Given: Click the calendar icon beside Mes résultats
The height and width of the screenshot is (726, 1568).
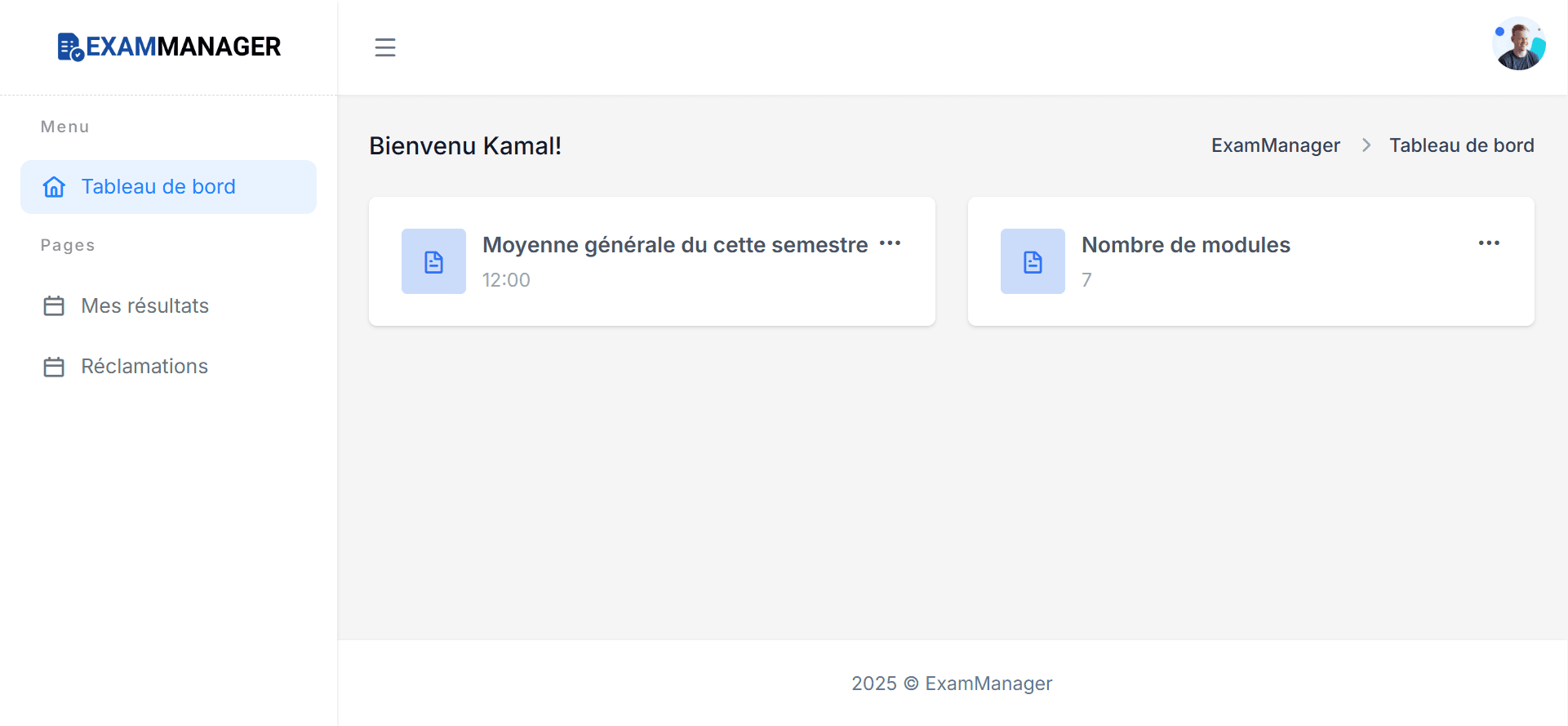Looking at the screenshot, I should click(x=54, y=306).
